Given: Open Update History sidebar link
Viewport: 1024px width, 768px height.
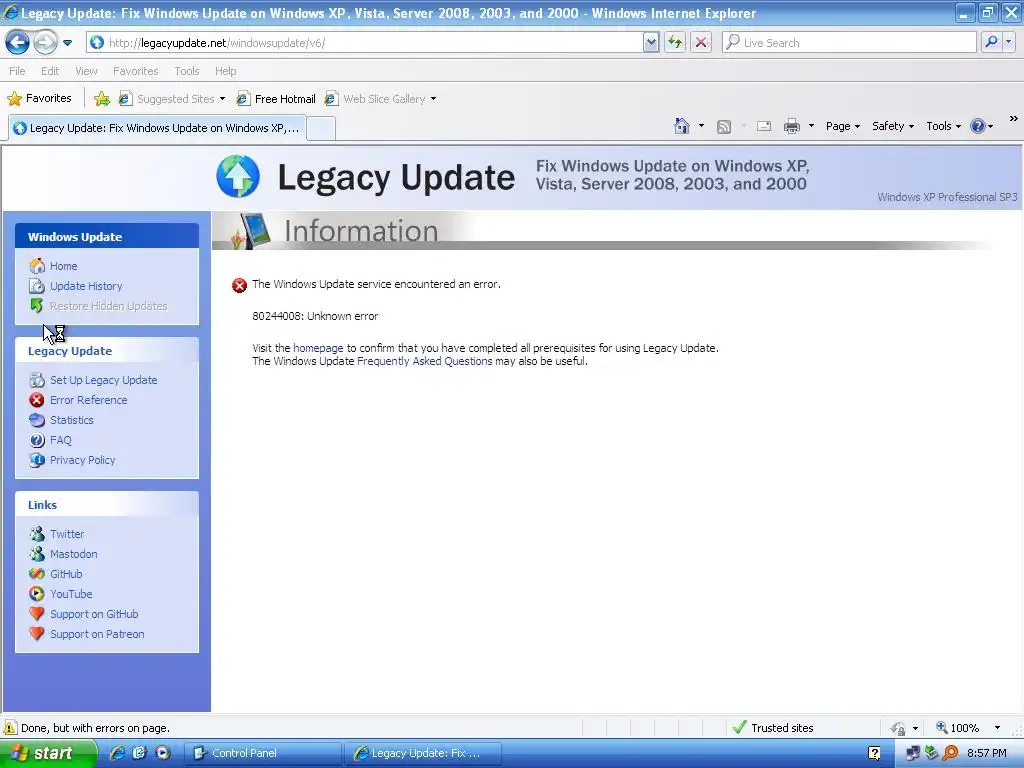Looking at the screenshot, I should (x=86, y=286).
